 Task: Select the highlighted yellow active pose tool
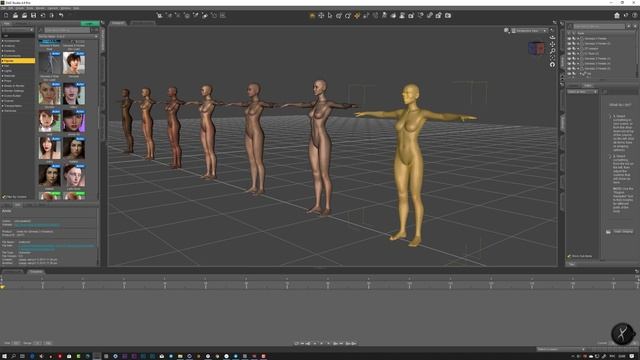click(357, 16)
